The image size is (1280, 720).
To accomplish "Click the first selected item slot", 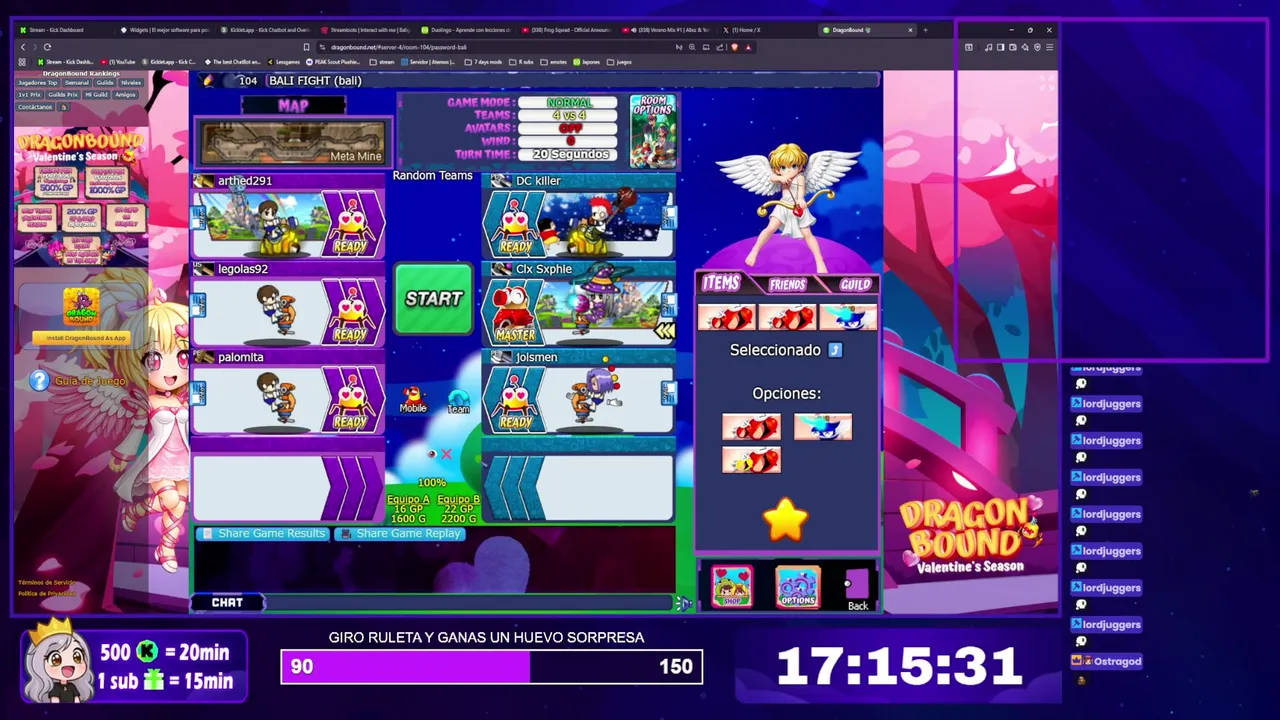I will tap(727, 318).
